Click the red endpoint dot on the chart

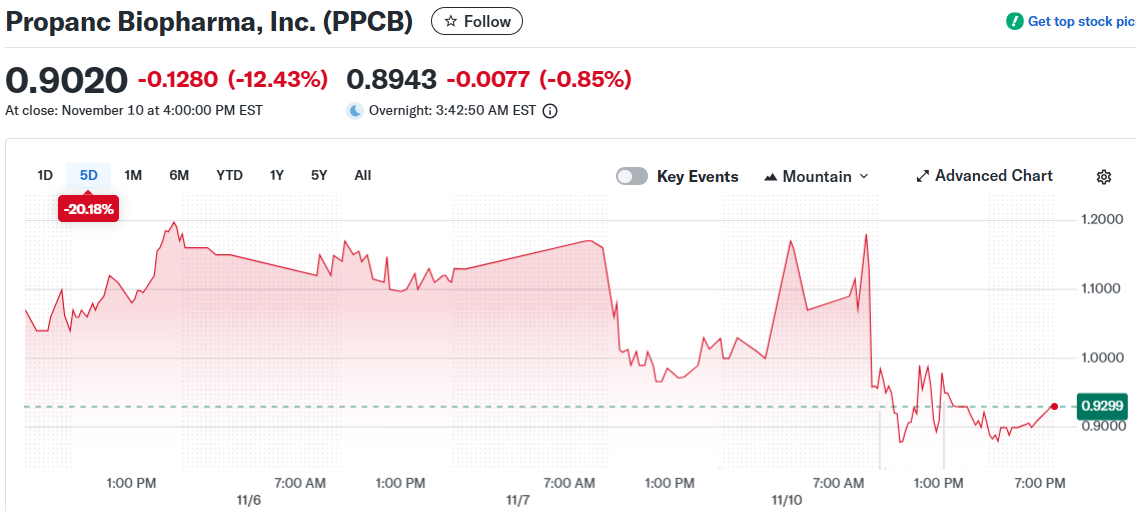pyautogui.click(x=1054, y=406)
